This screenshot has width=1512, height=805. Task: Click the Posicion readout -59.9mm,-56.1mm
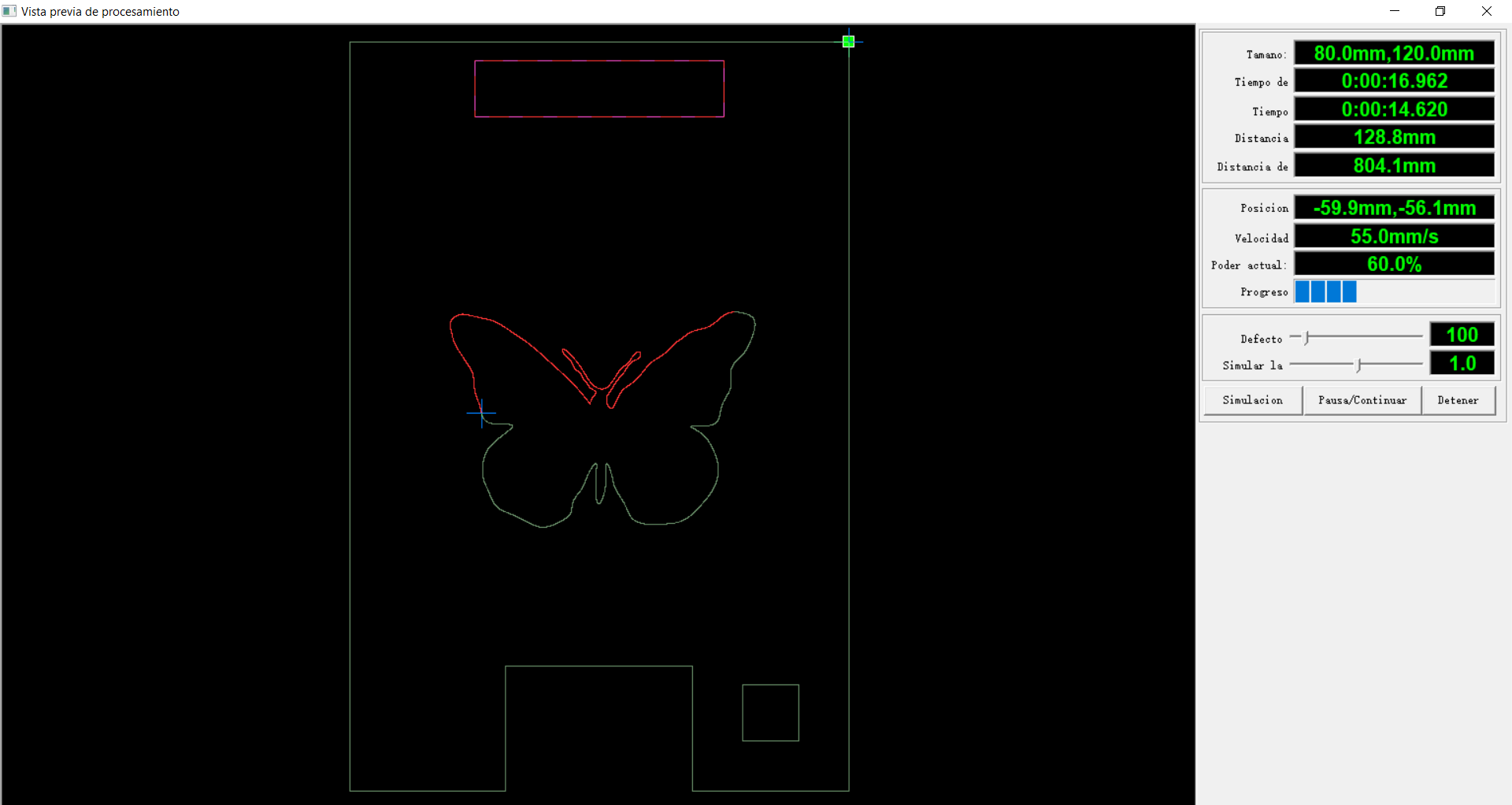coord(1394,208)
